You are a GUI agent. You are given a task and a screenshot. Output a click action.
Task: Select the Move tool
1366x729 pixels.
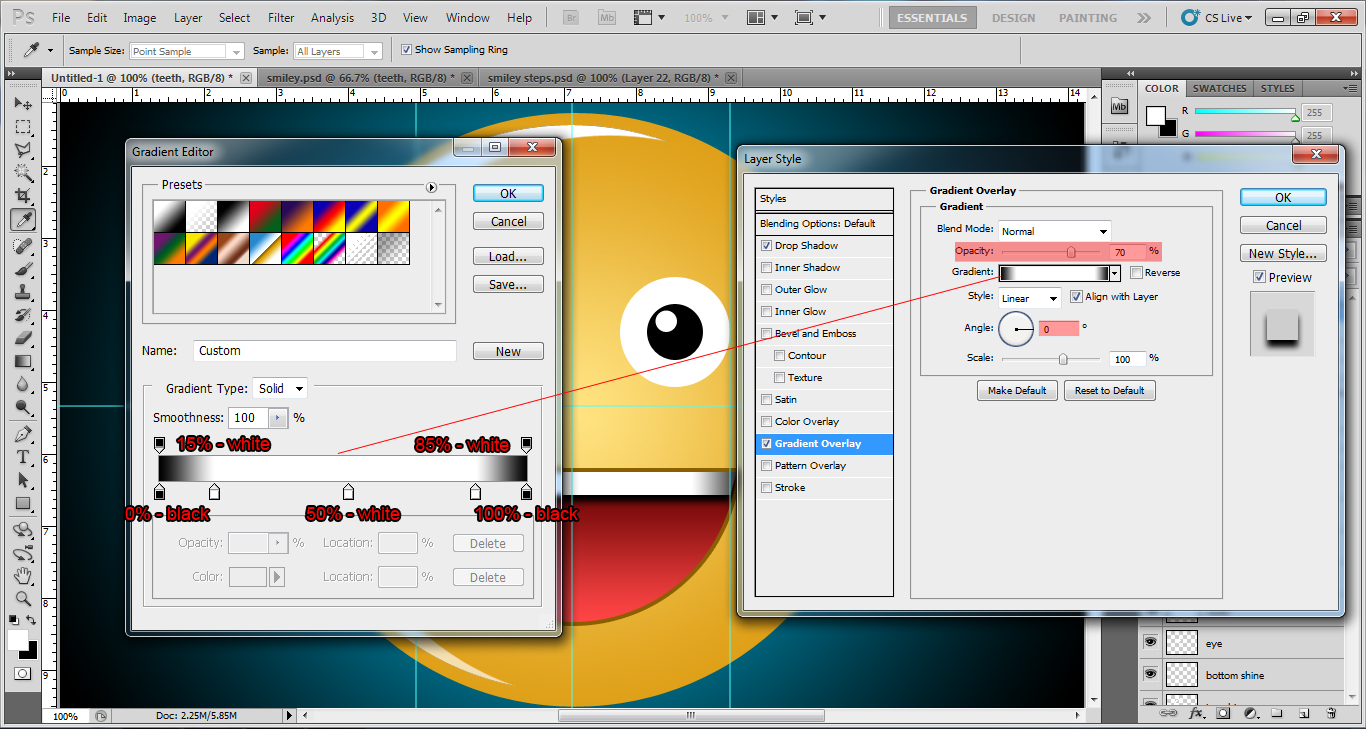(23, 104)
